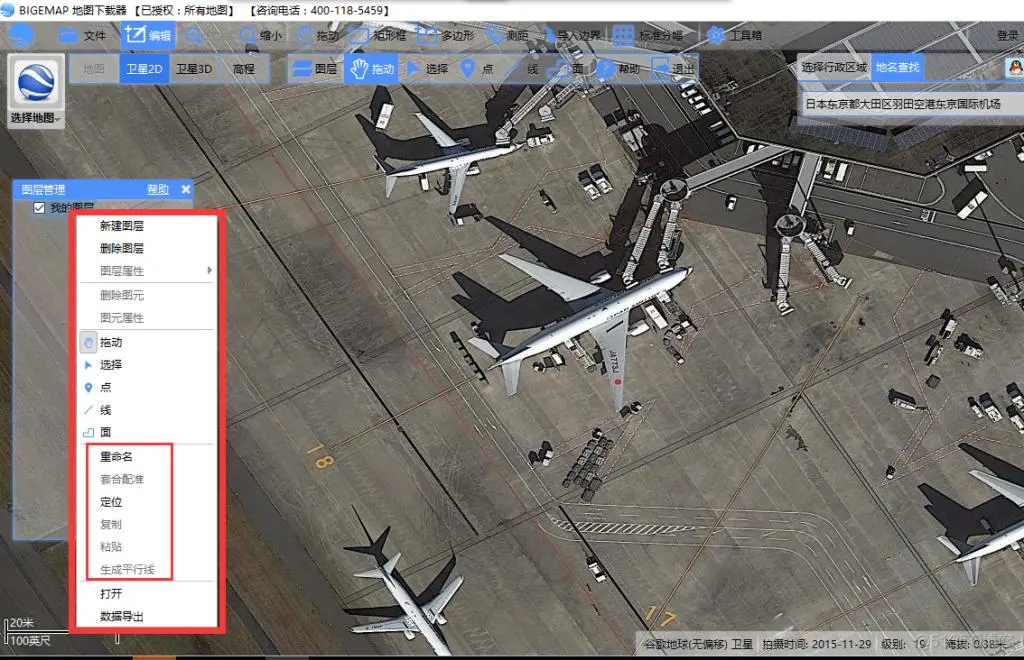Click the edit bar 帮助 help button

coord(618,69)
